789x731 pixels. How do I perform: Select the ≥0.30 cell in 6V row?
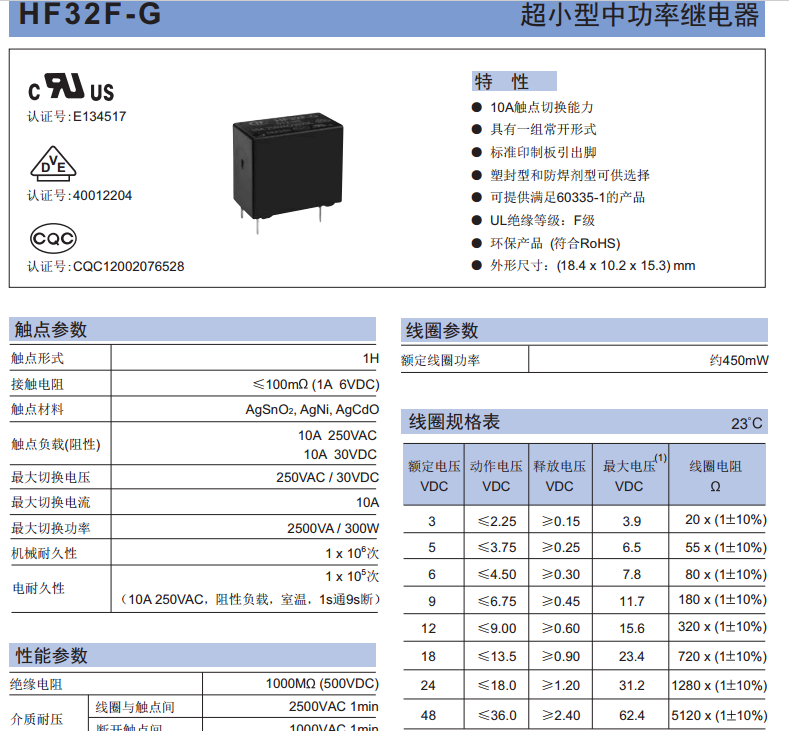point(561,575)
